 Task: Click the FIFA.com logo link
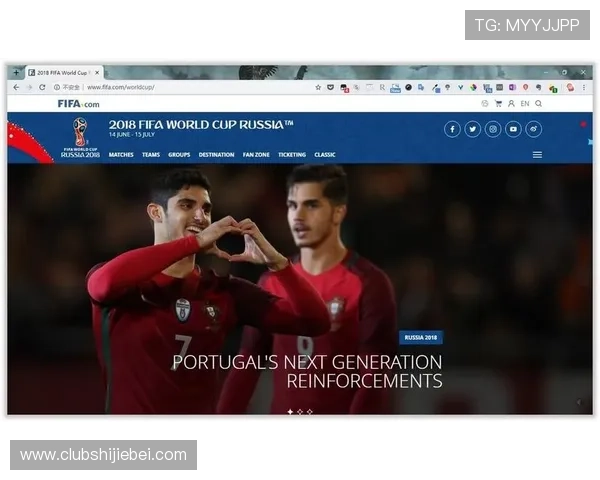(78, 103)
